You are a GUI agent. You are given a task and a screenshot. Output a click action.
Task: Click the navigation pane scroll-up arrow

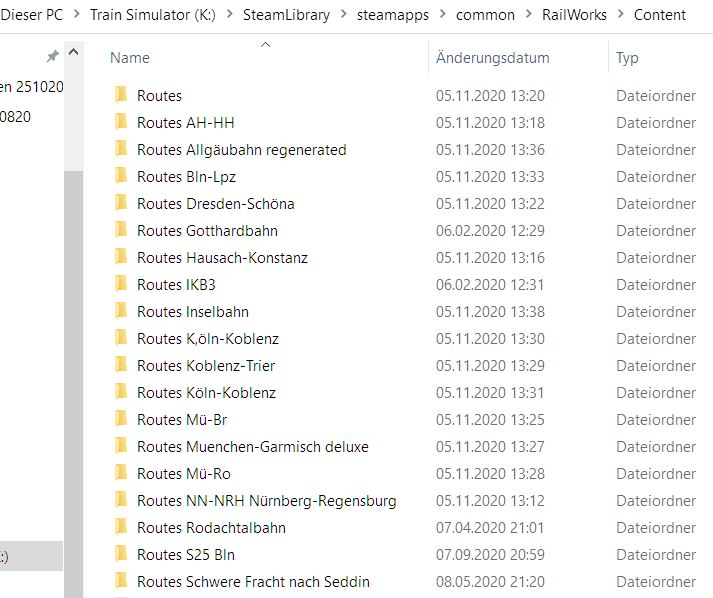click(73, 52)
